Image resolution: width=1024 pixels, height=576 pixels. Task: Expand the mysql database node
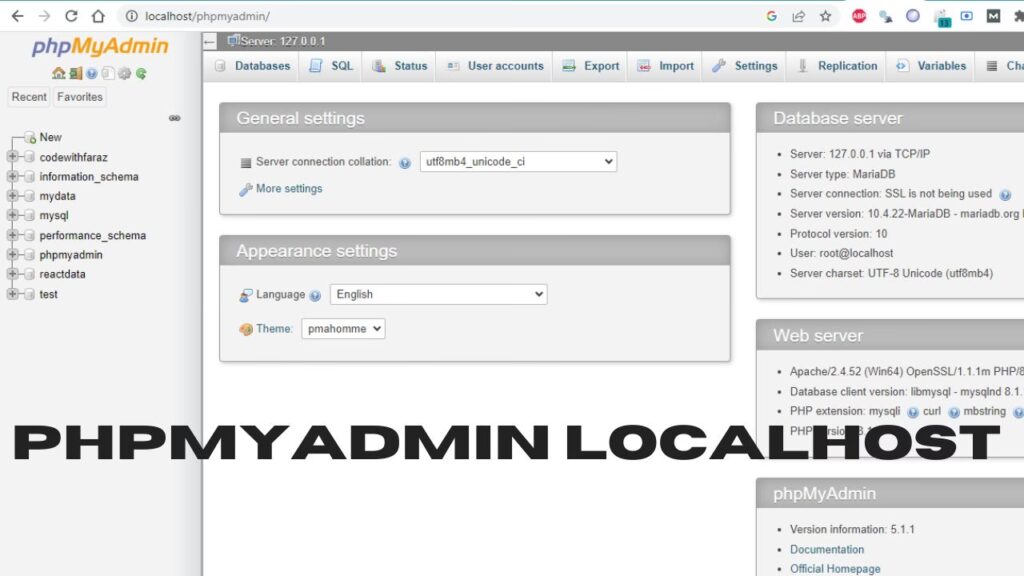[12, 215]
